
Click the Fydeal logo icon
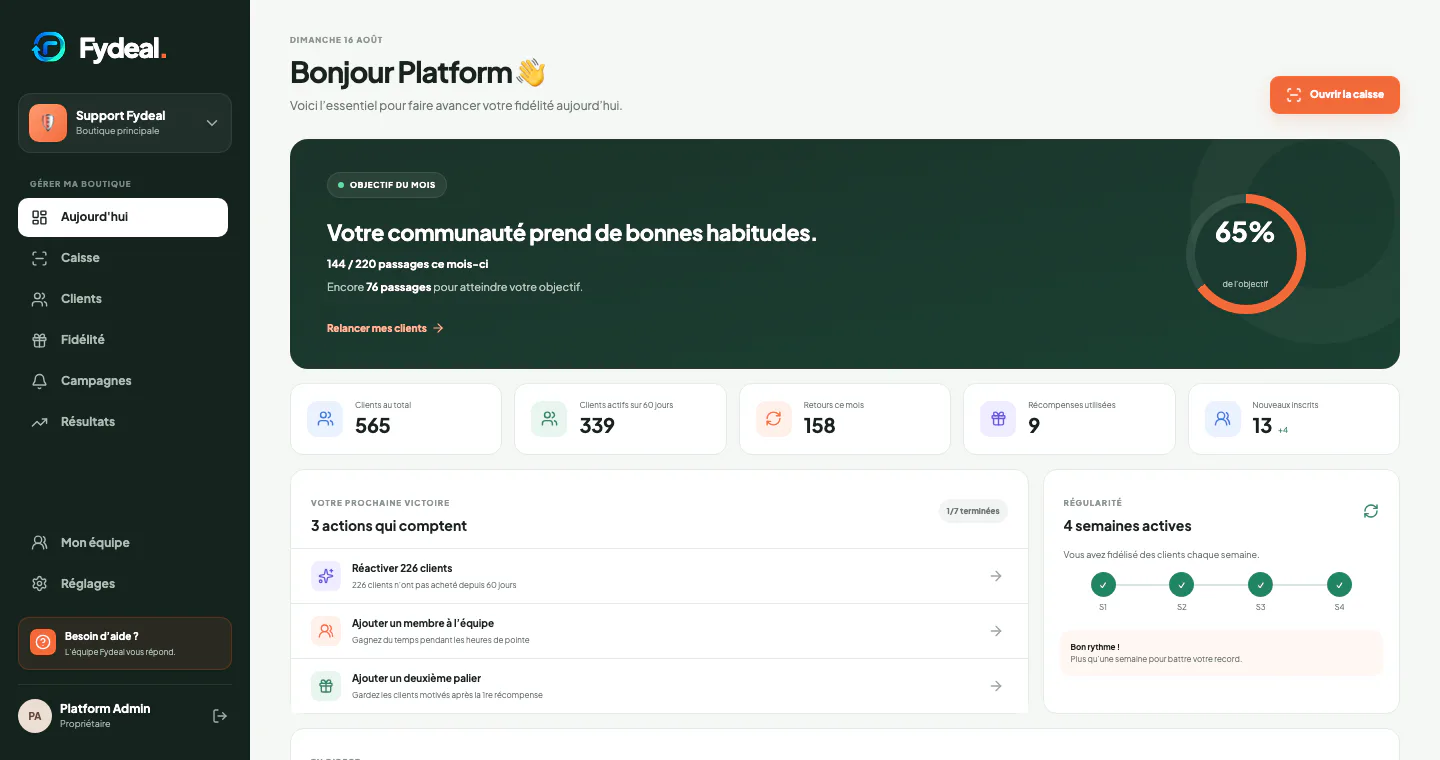pos(48,47)
